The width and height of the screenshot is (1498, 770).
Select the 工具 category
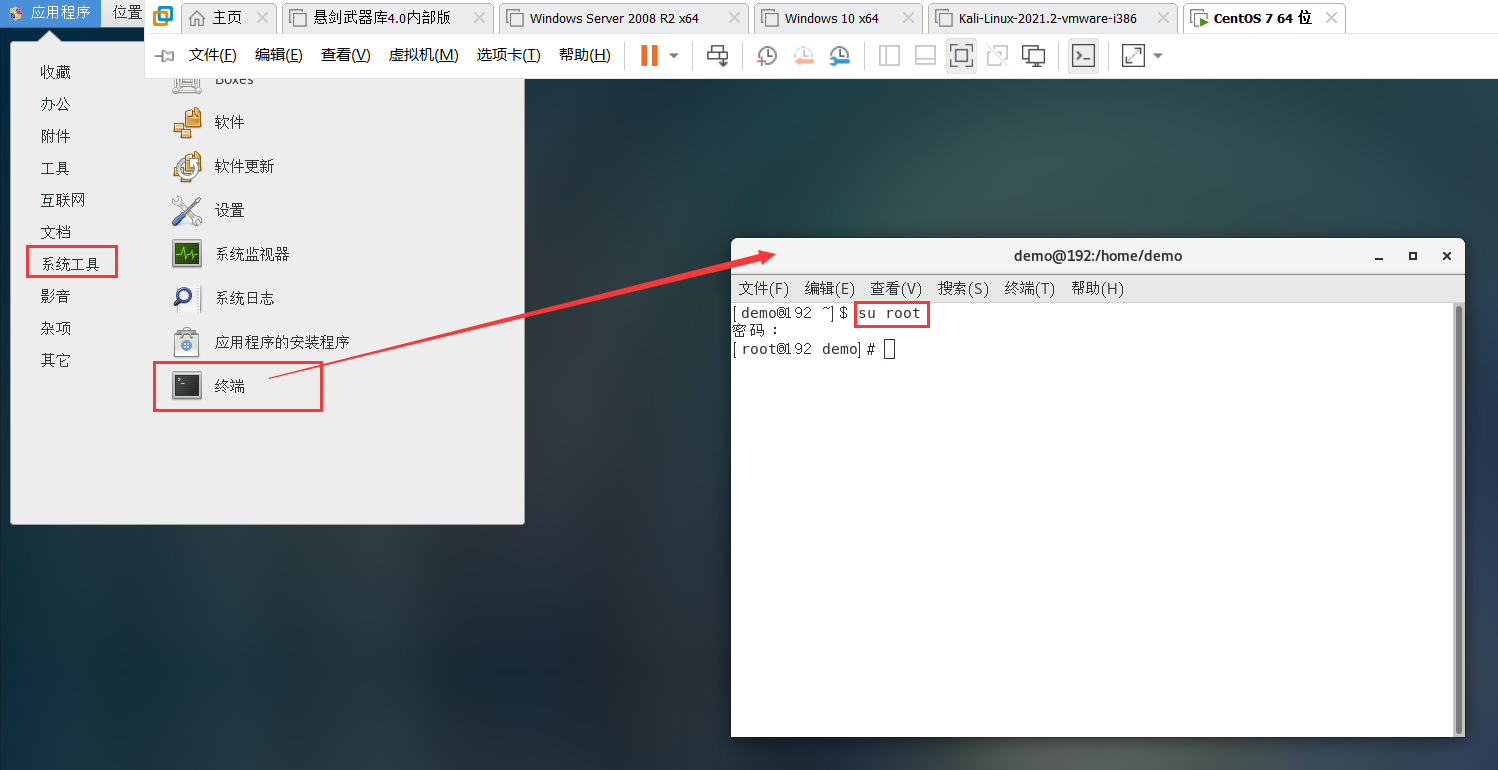point(56,168)
